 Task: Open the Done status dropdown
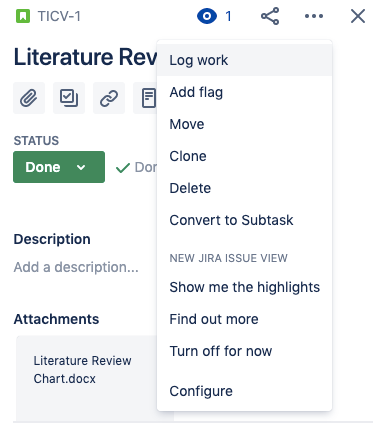tap(59, 167)
